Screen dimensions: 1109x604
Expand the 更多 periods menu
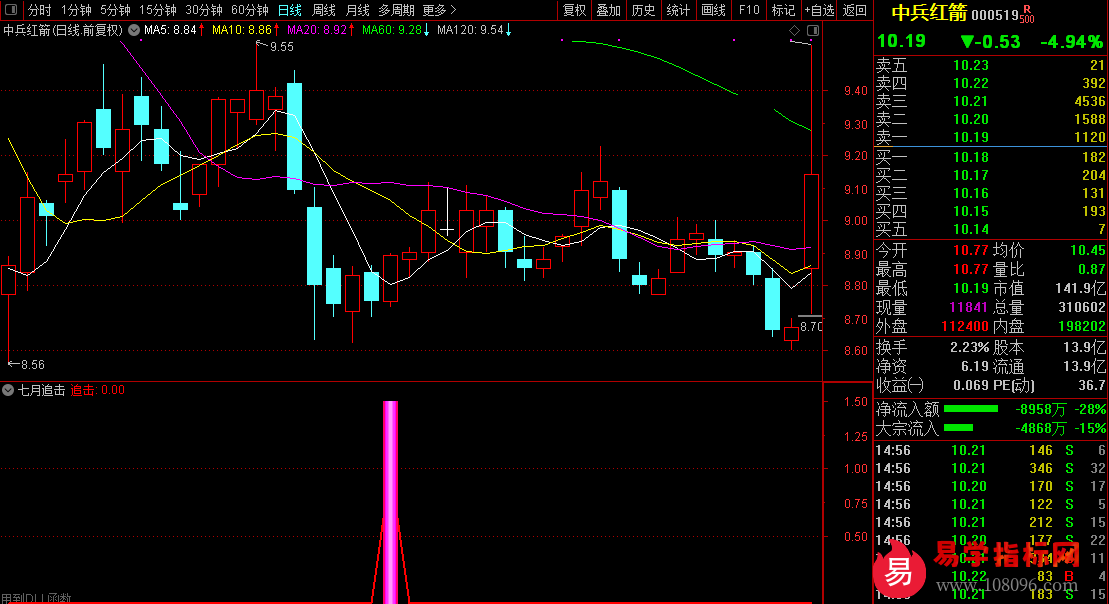[x=439, y=10]
